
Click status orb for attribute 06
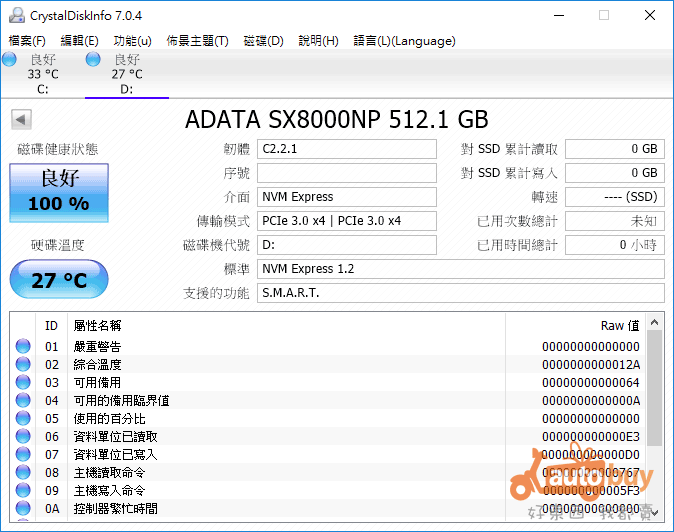(x=23, y=436)
